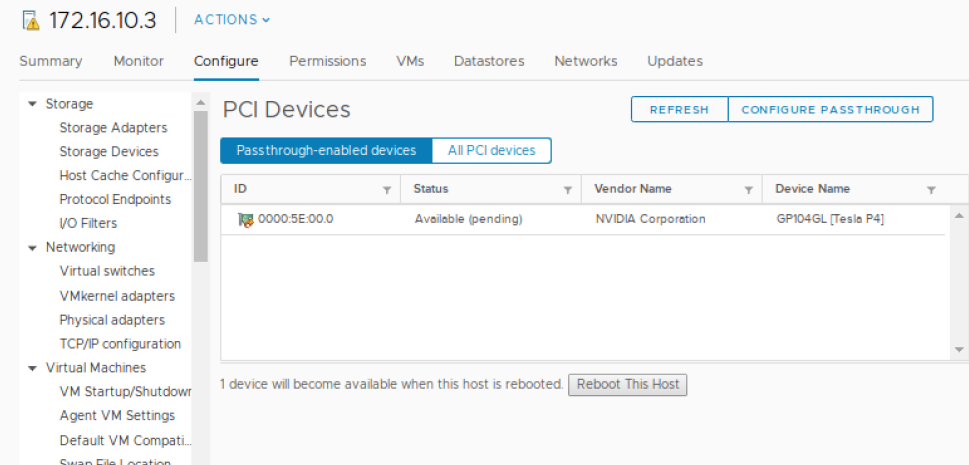969x465 pixels.
Task: Click the host warning icon beside 172.16.10.3
Action: (30, 21)
